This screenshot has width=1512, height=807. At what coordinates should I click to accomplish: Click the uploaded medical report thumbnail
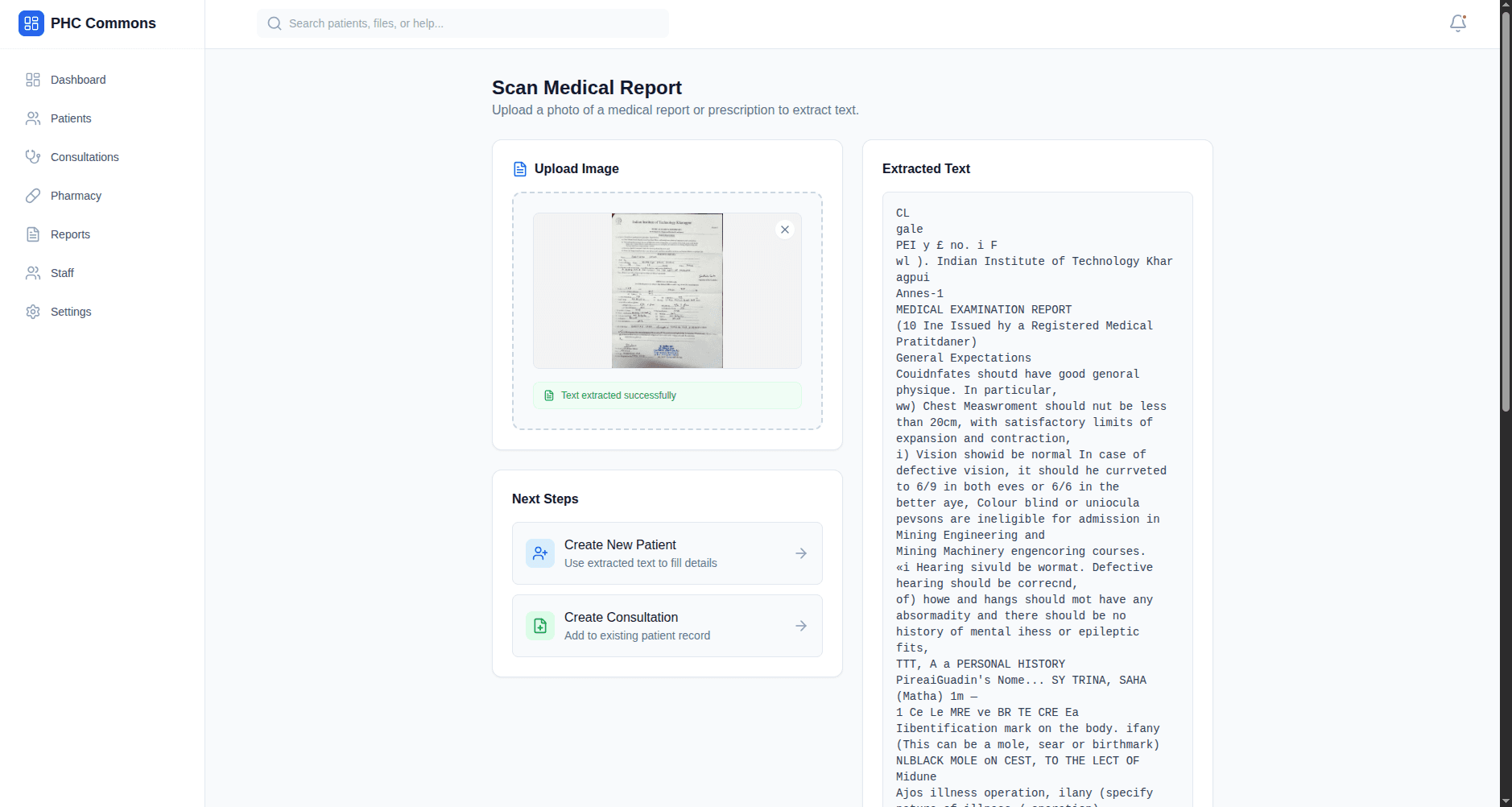[667, 291]
